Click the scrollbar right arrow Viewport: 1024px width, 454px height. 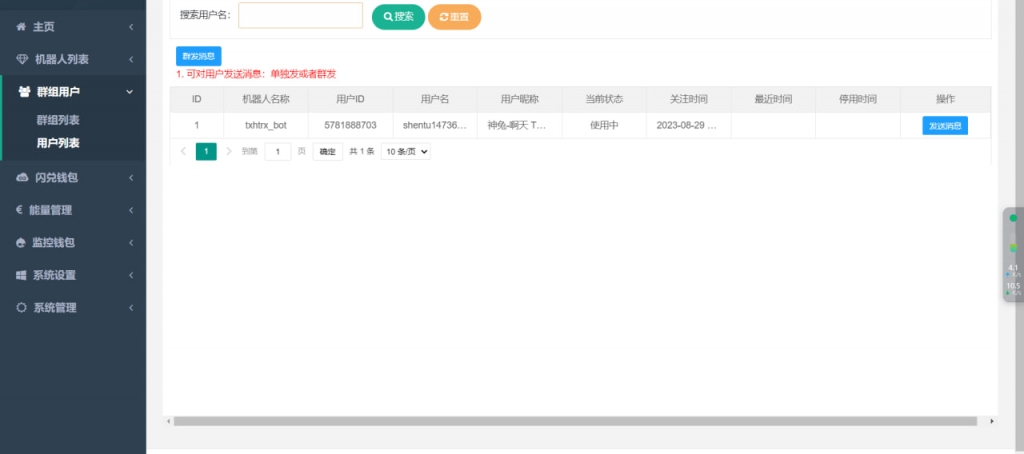(x=993, y=421)
